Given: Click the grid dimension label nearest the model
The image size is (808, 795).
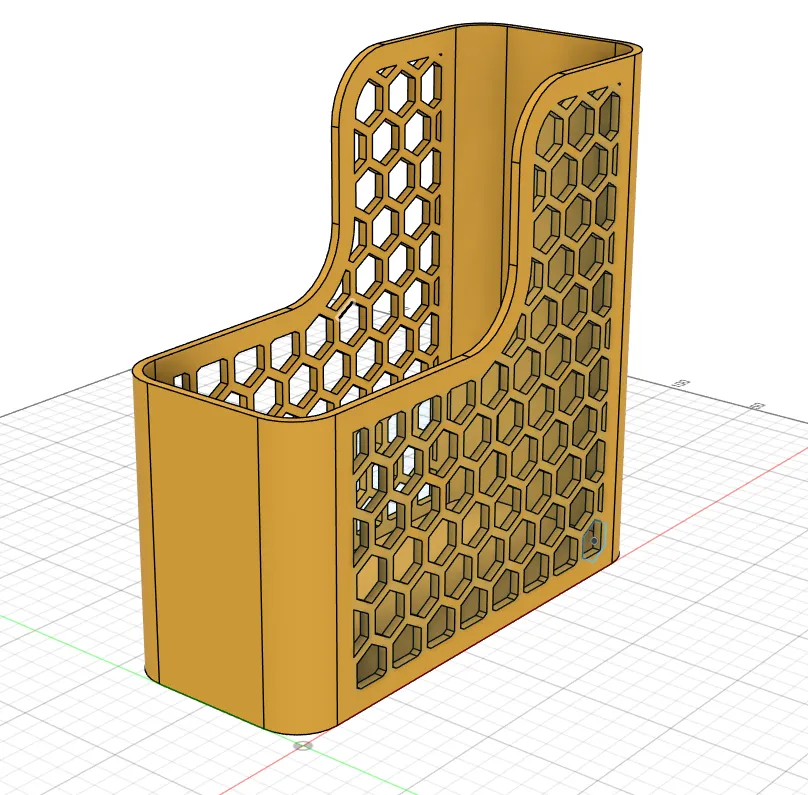Looking at the screenshot, I should point(681,383).
